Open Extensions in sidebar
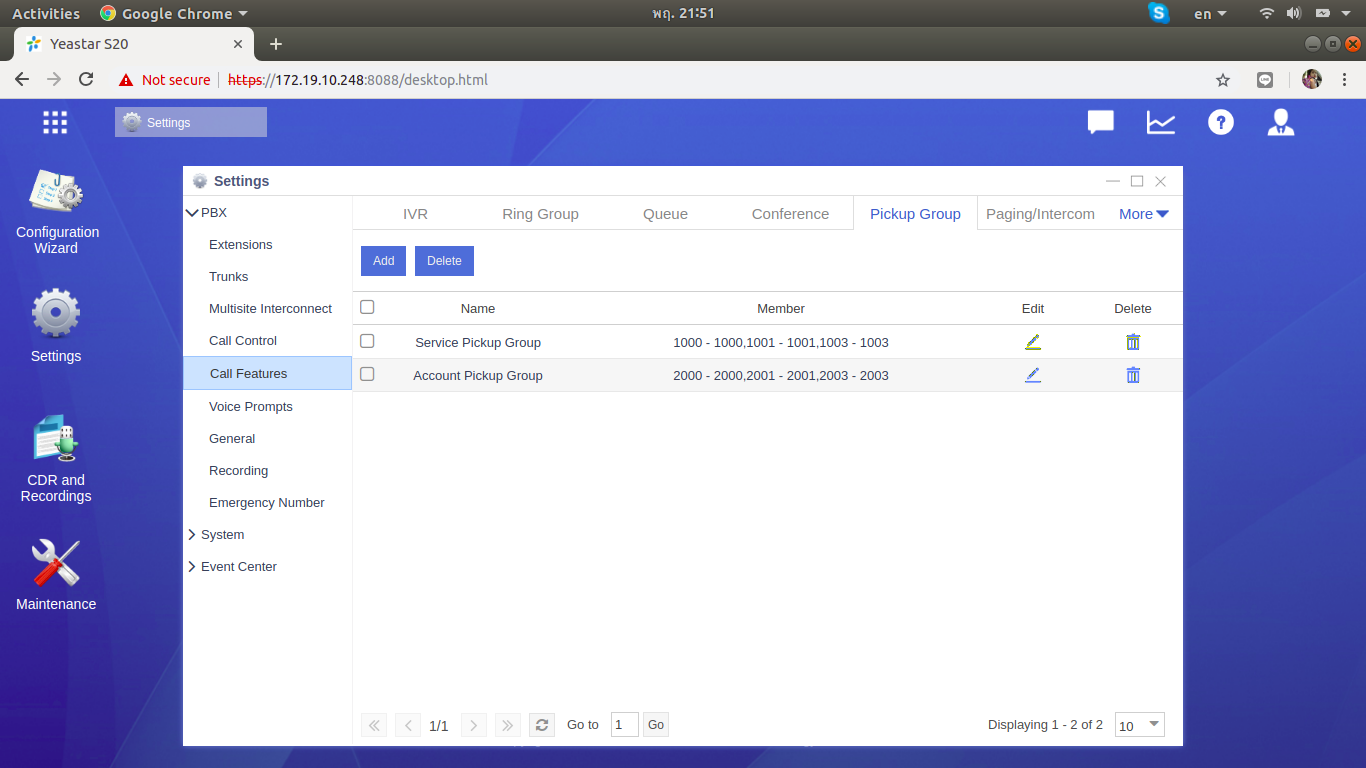Screen dimensions: 1366x768 241,245
